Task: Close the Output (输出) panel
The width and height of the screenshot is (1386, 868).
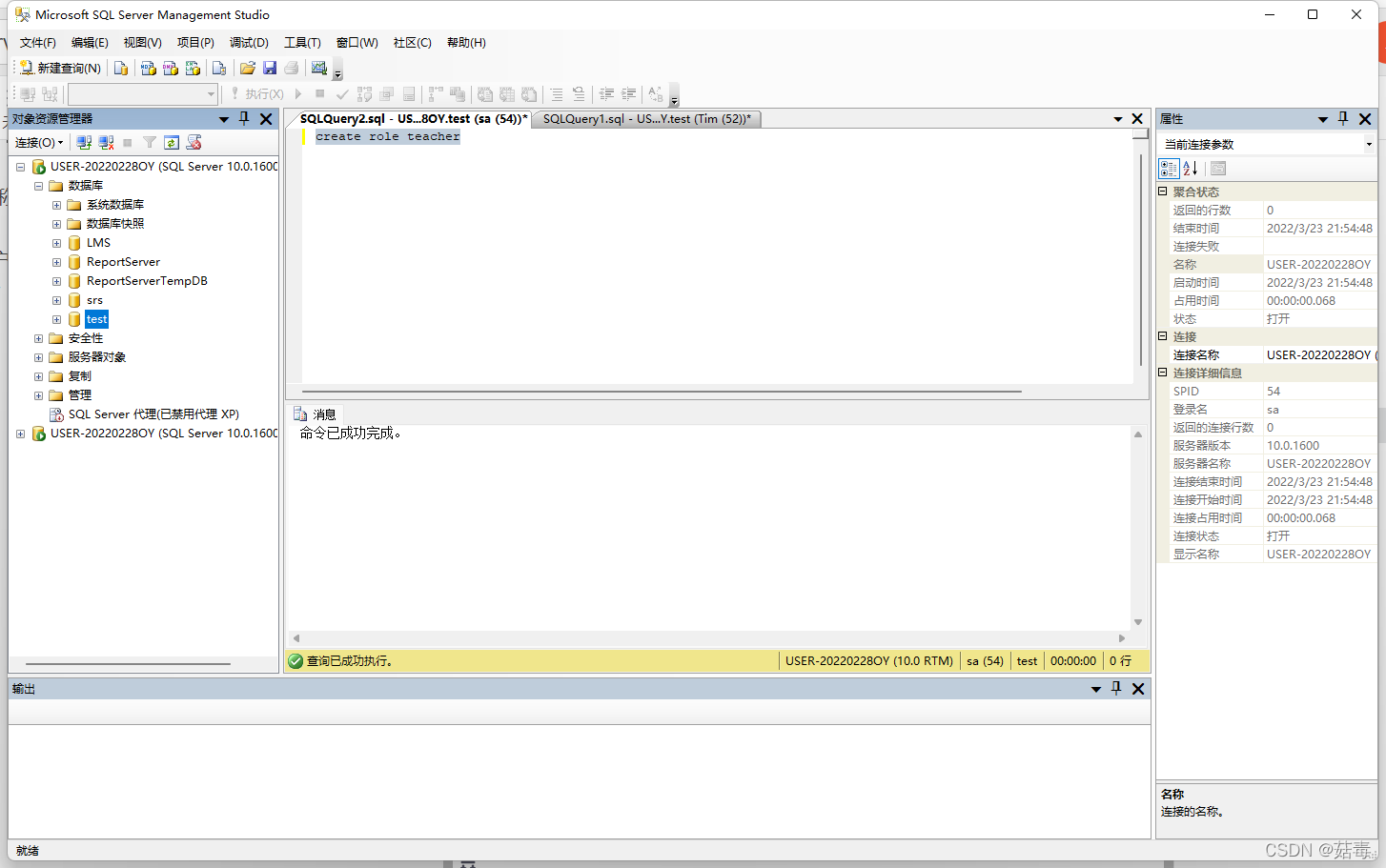Action: click(x=1138, y=689)
